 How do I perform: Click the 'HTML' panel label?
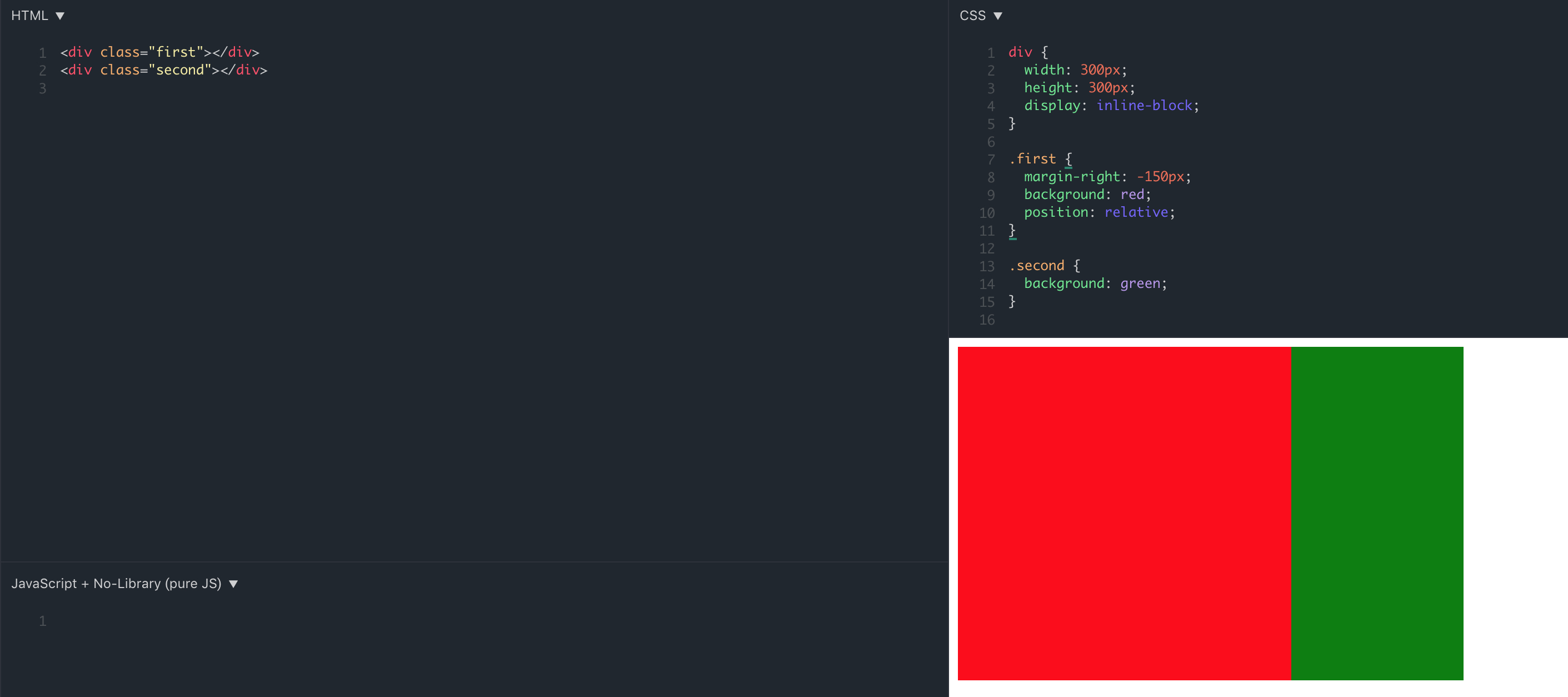[29, 16]
